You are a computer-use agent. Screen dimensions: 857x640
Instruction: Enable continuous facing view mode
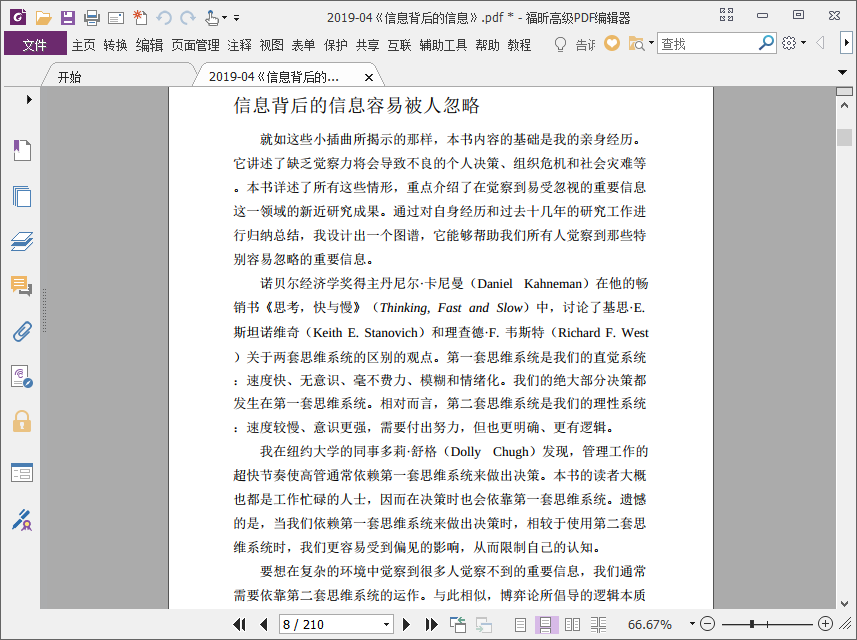tap(598, 624)
